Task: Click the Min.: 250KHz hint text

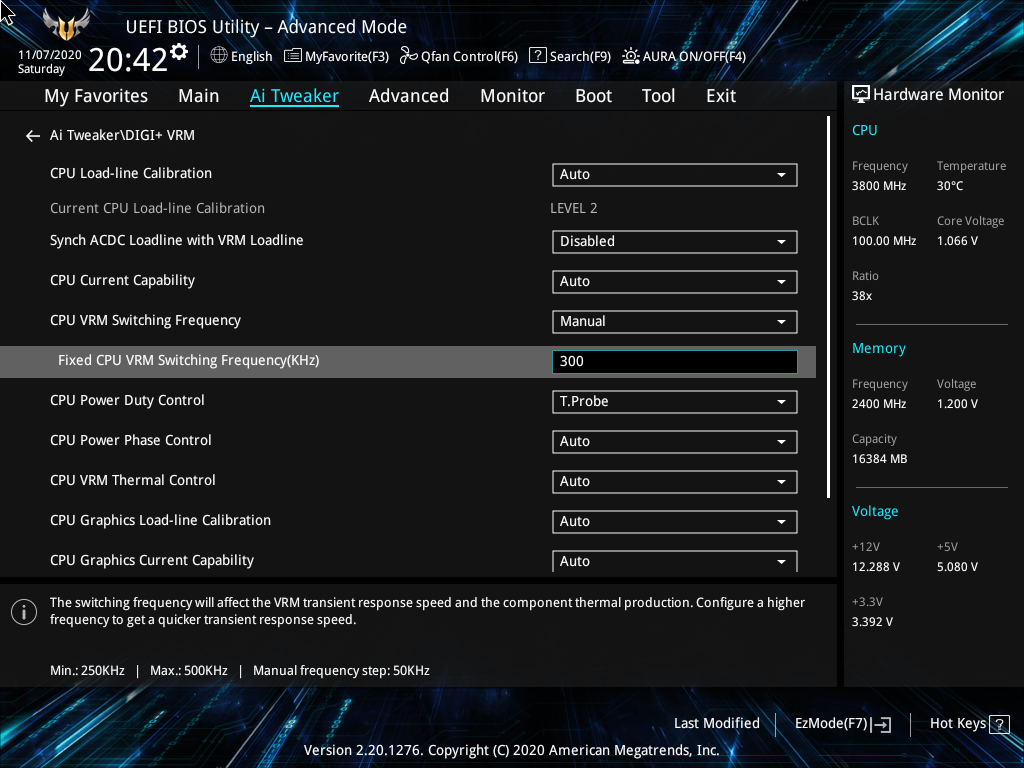Action: click(x=88, y=671)
